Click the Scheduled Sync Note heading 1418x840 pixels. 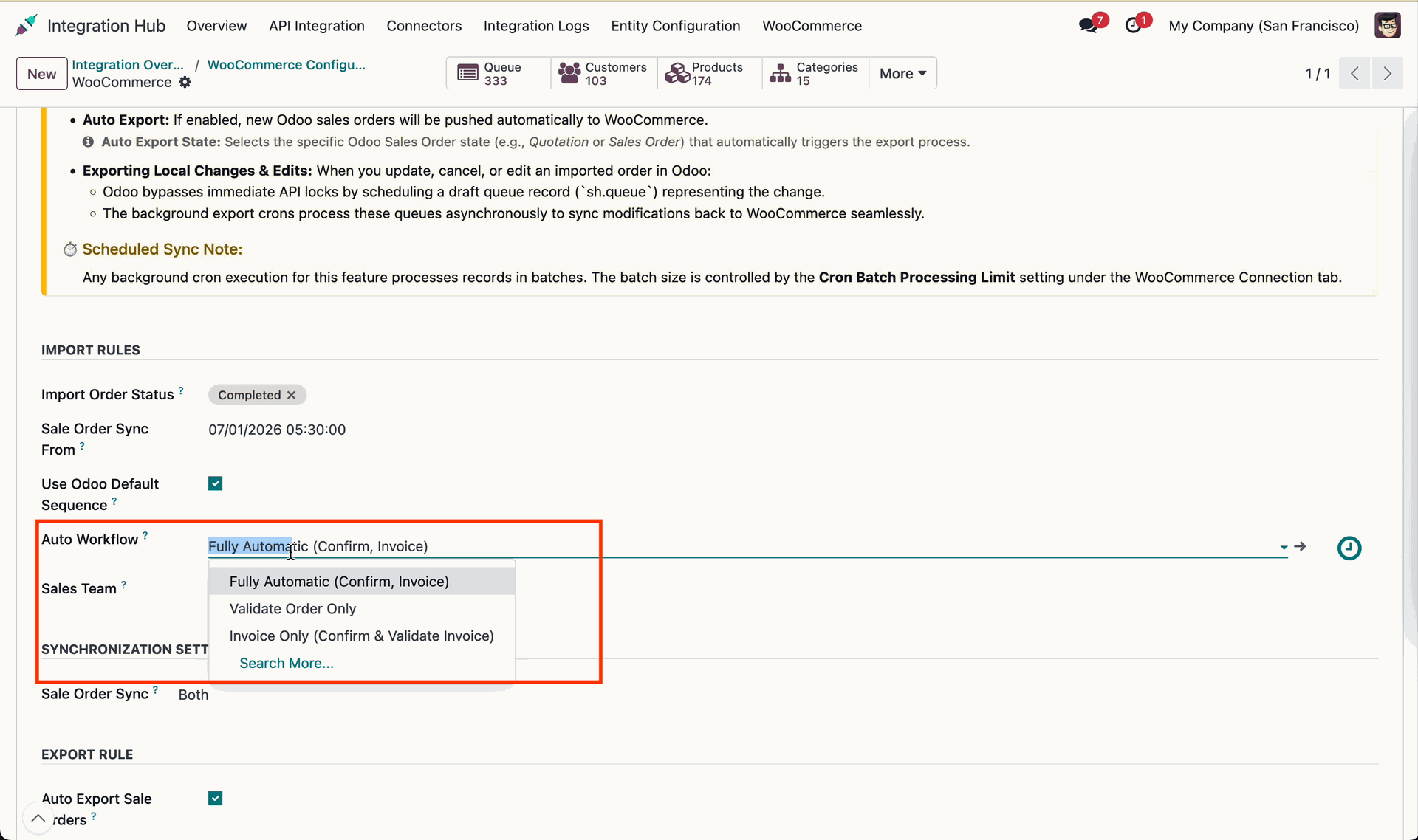(162, 249)
